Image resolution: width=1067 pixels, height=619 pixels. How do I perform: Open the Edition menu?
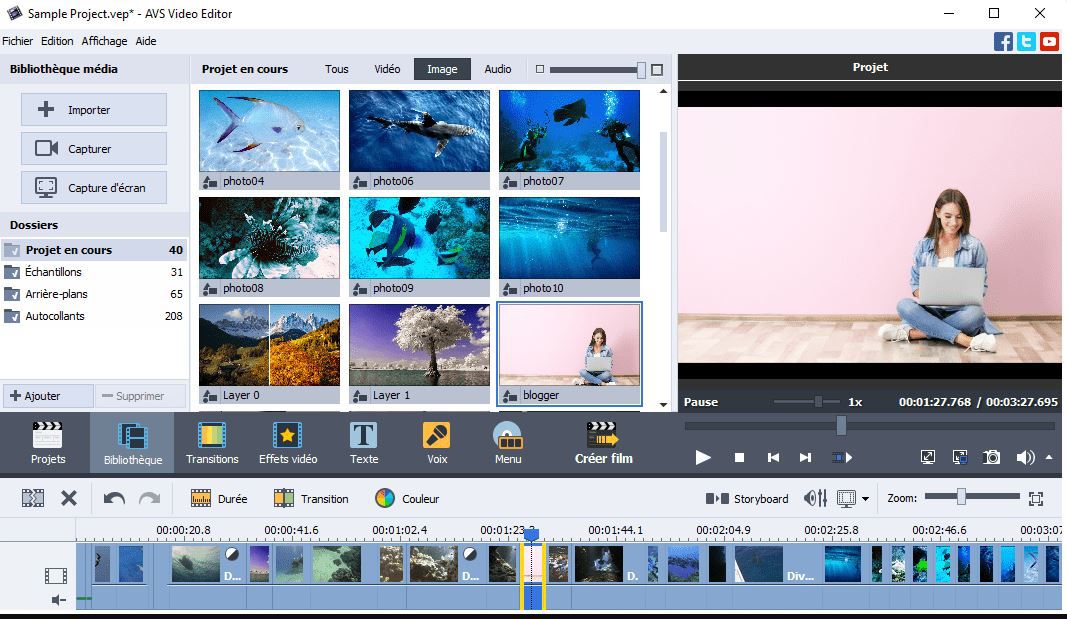(57, 41)
